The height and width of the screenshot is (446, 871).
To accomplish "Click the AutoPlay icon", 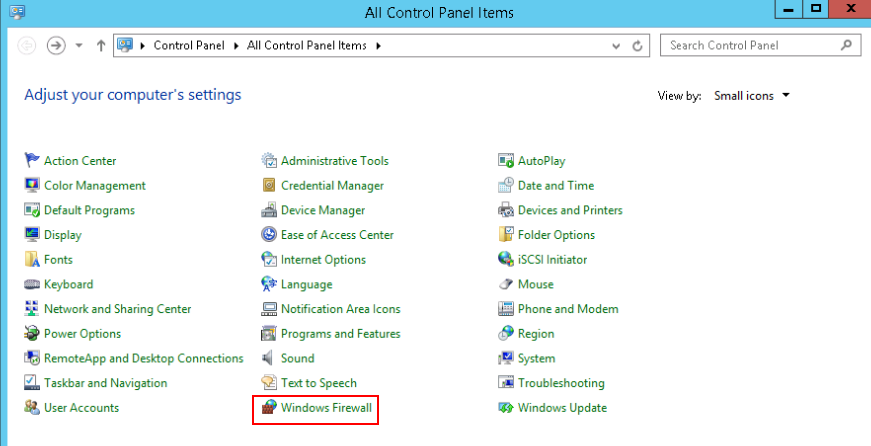I will (506, 161).
